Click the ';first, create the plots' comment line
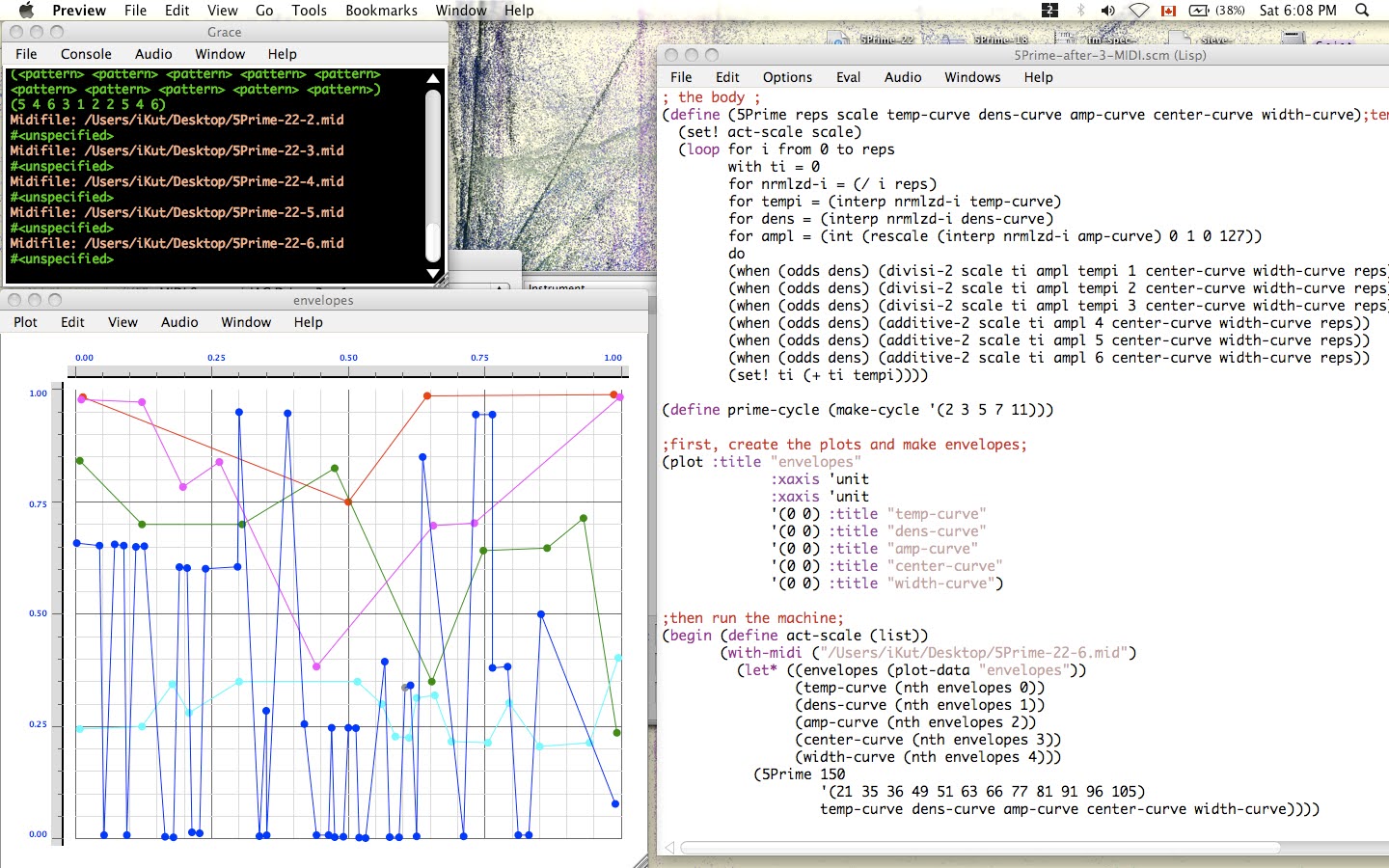 [x=844, y=445]
